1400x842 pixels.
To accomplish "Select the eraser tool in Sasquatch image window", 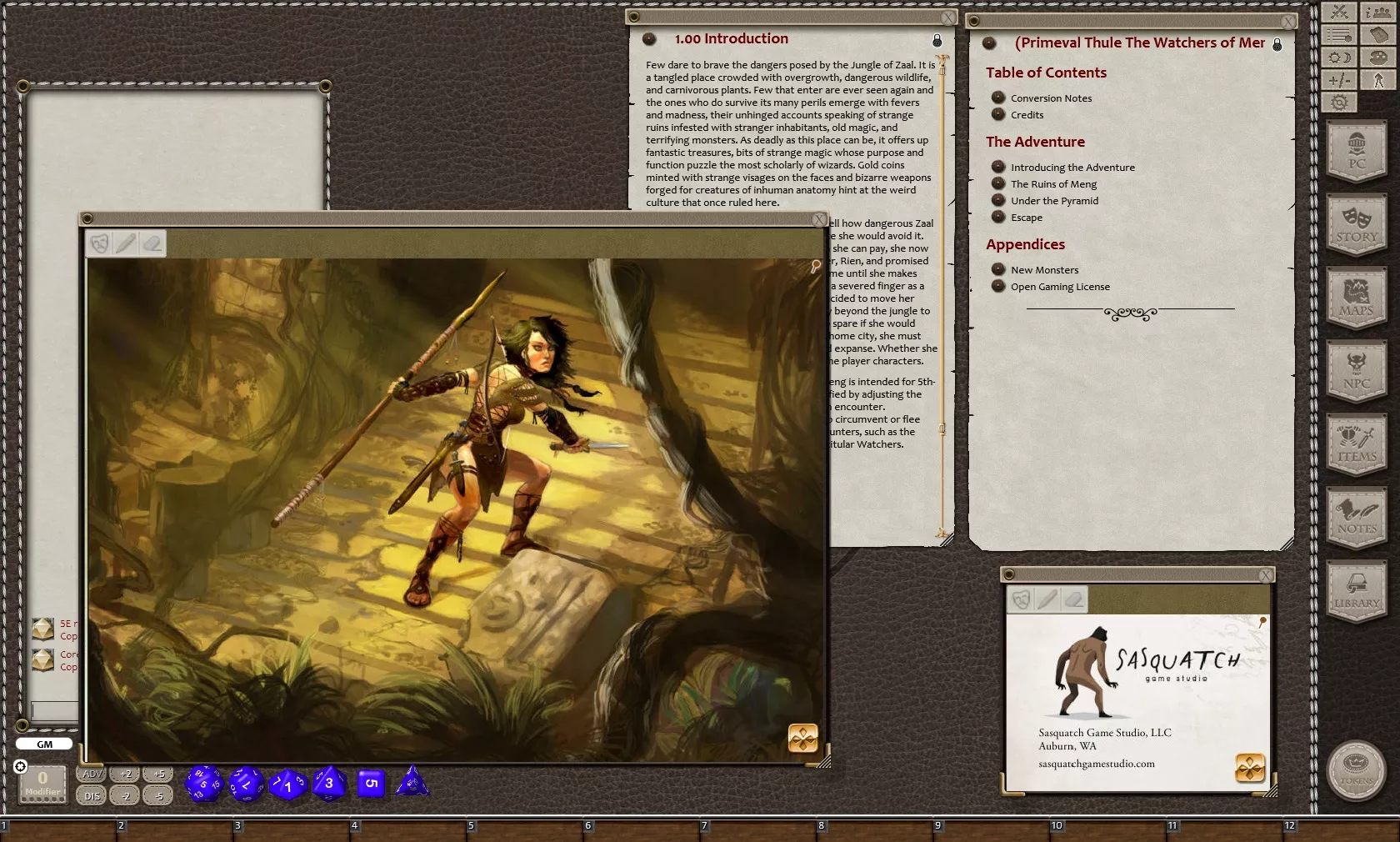I will coord(1073,599).
